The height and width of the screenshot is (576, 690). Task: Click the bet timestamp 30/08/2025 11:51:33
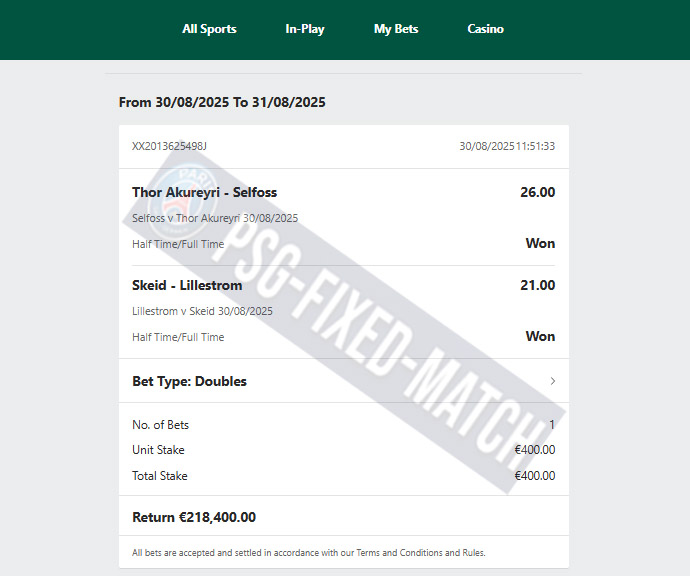click(507, 146)
